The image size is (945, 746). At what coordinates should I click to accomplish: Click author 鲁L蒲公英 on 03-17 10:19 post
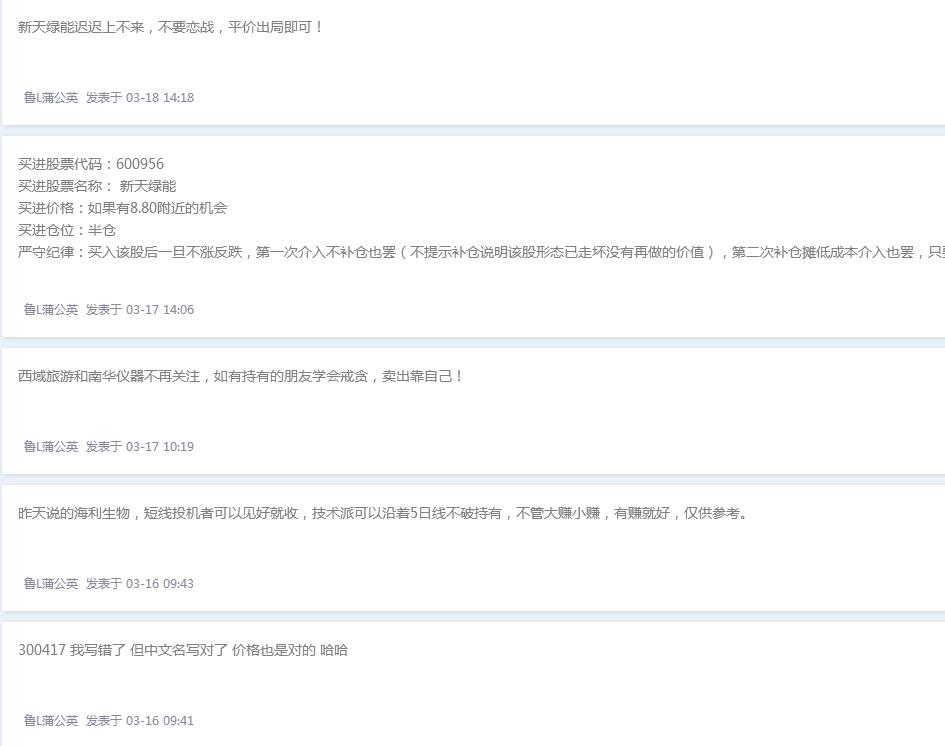pyautogui.click(x=51, y=447)
